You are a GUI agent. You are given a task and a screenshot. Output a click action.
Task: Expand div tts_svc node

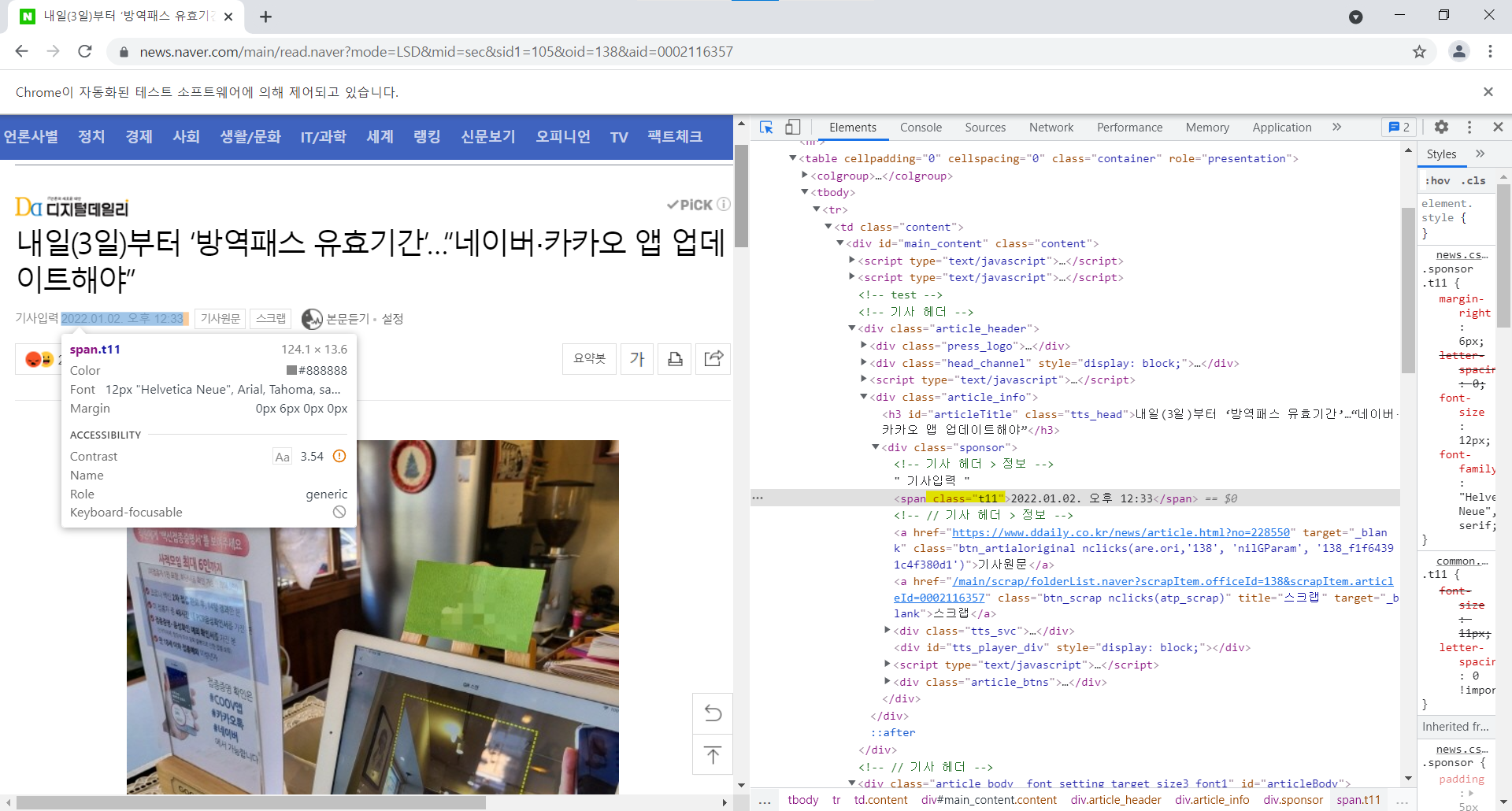point(888,630)
